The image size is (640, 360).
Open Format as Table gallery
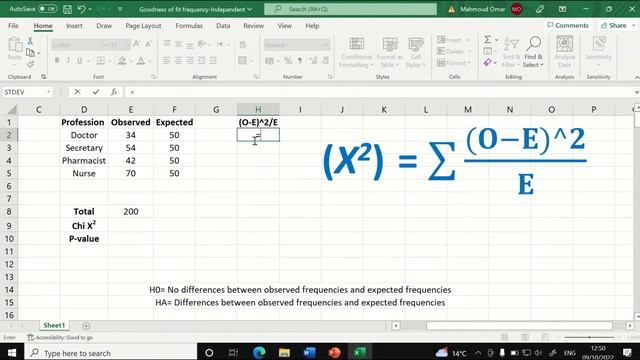pyautogui.click(x=390, y=53)
